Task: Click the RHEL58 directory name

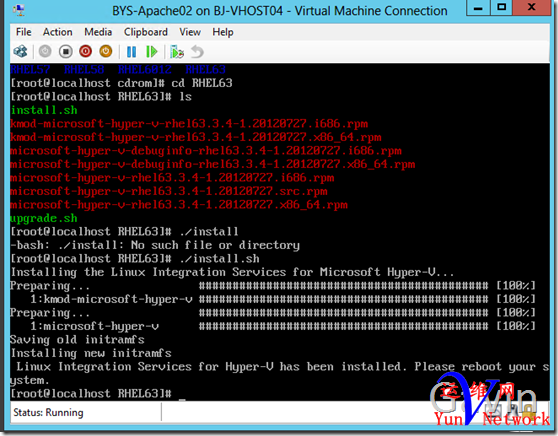Action: tap(84, 69)
